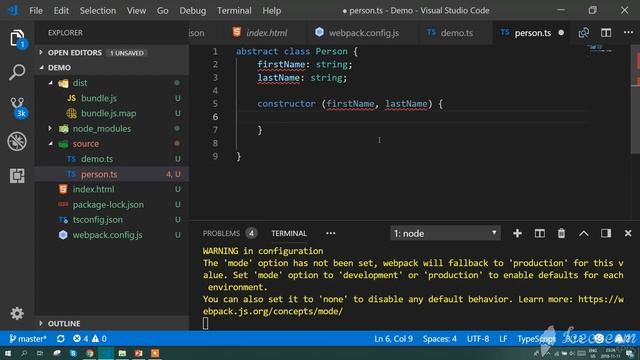Open the taskbar search icon
This screenshot has width=640, height=360.
click(24, 353)
